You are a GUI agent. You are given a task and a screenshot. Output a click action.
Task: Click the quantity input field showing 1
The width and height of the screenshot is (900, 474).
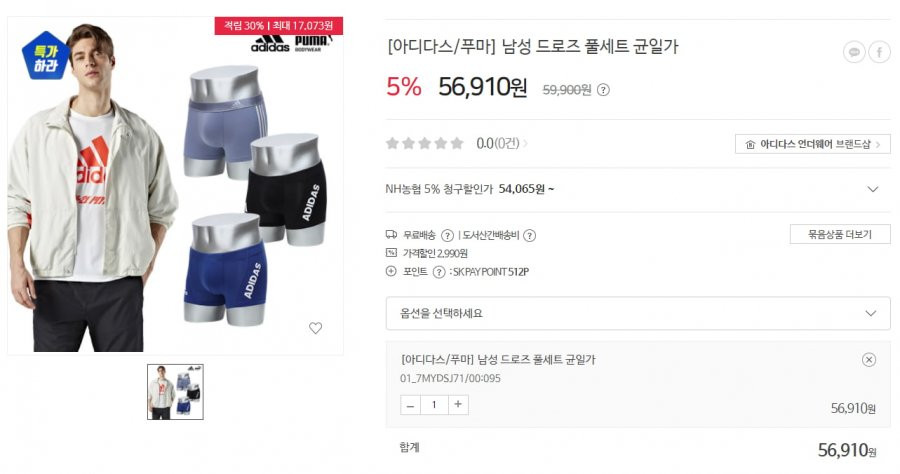[435, 405]
